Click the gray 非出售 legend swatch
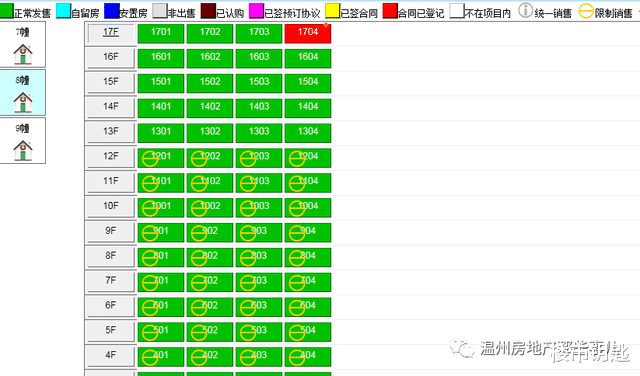640x376 pixels. (x=160, y=11)
